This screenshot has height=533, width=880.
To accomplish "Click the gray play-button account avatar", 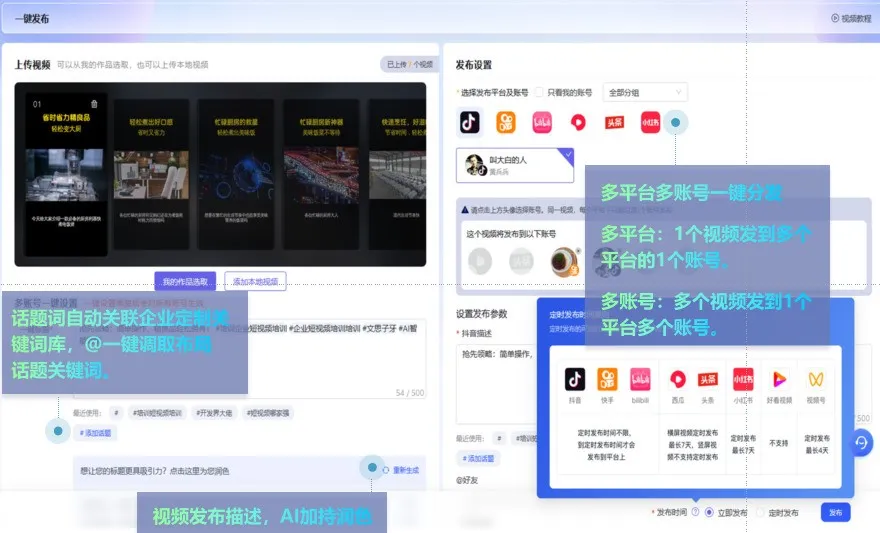I will (480, 261).
